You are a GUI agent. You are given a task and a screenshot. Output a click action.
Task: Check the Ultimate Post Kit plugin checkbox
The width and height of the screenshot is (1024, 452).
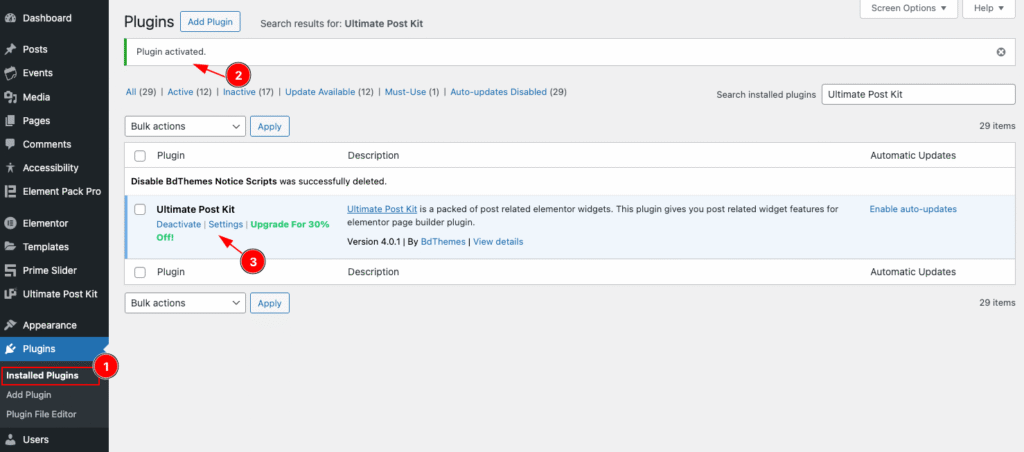pos(140,209)
